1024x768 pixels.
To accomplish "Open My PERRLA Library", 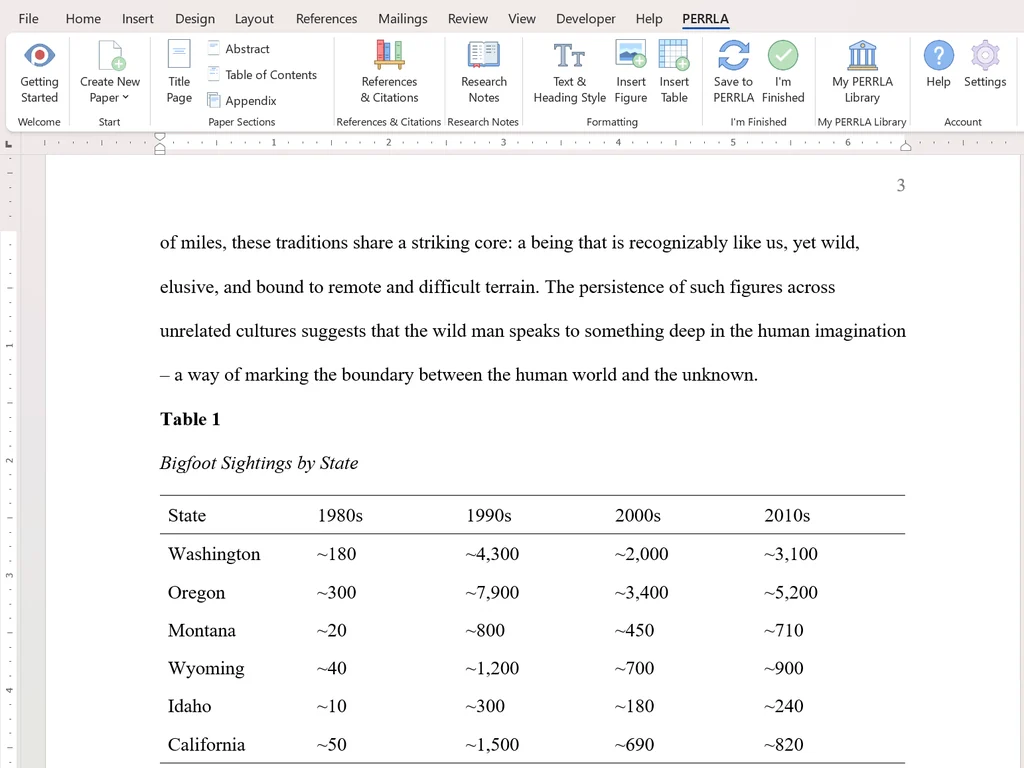I will coord(863,72).
